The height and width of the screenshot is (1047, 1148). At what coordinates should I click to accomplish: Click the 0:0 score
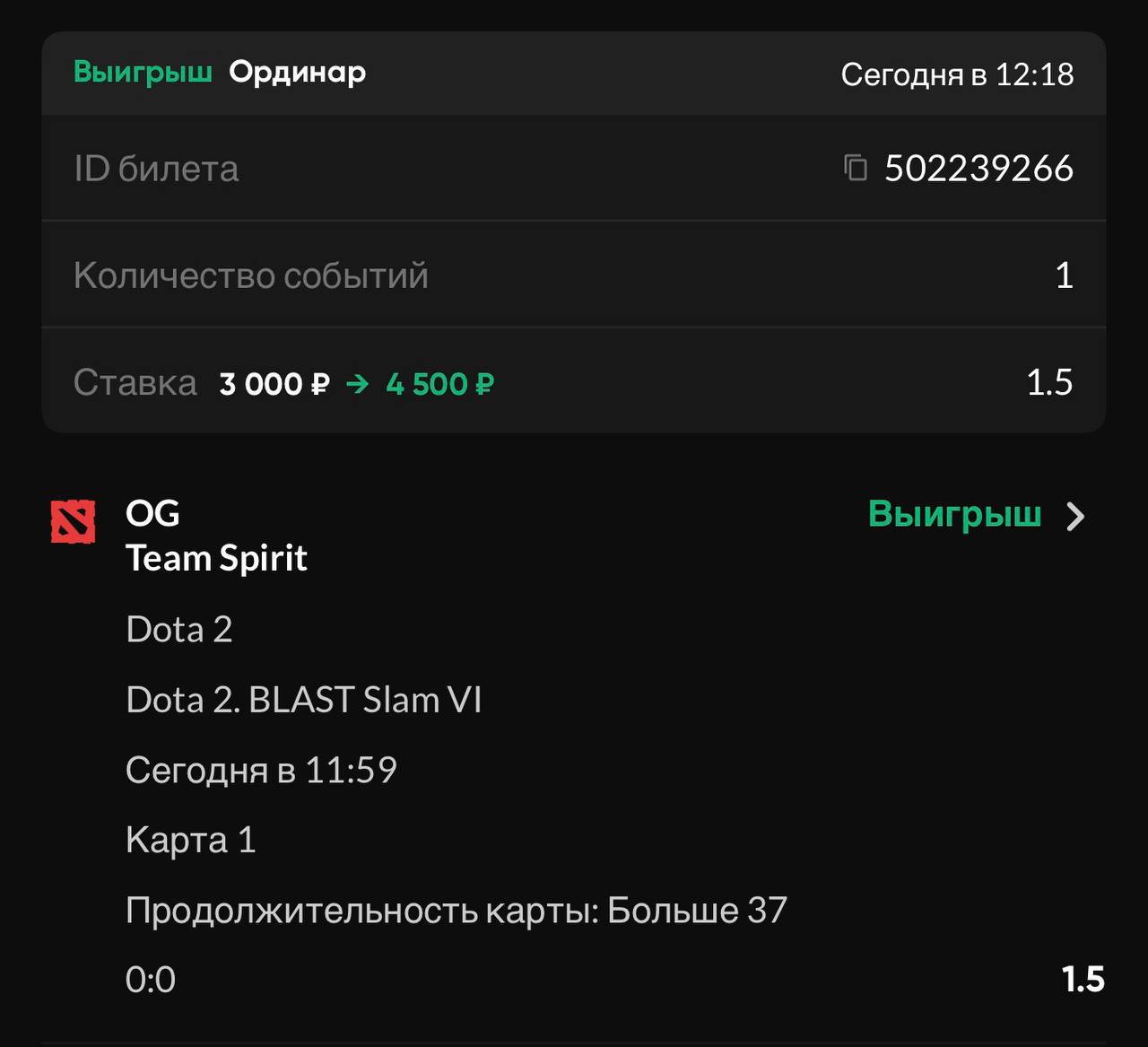(x=151, y=980)
